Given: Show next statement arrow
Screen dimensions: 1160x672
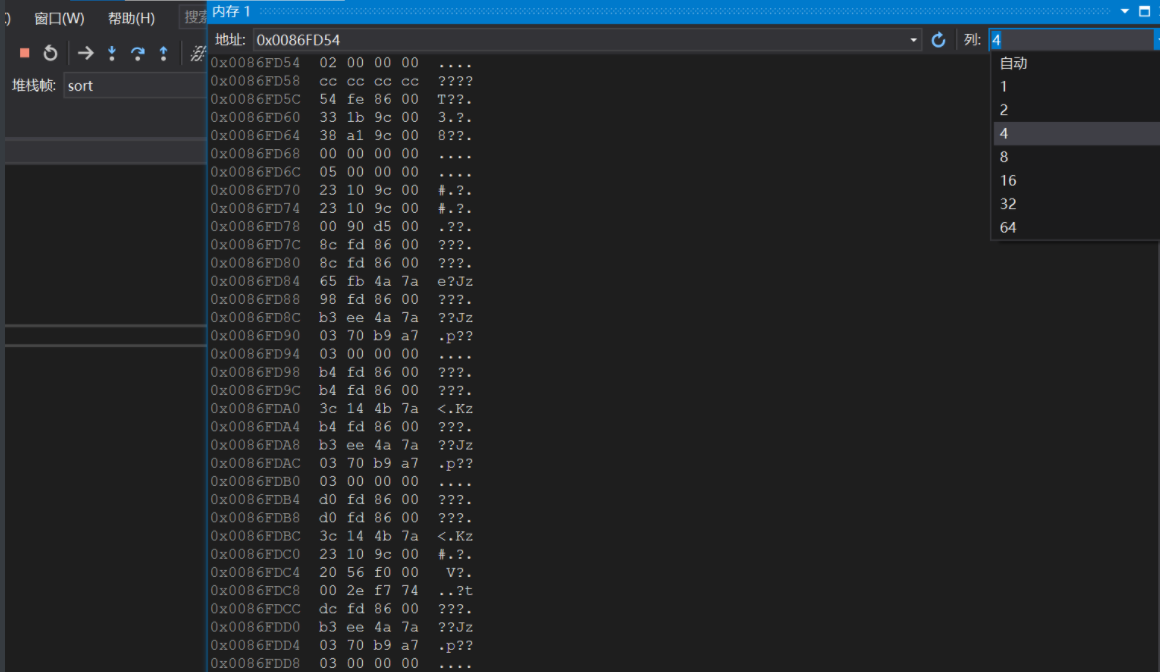Looking at the screenshot, I should tap(86, 53).
